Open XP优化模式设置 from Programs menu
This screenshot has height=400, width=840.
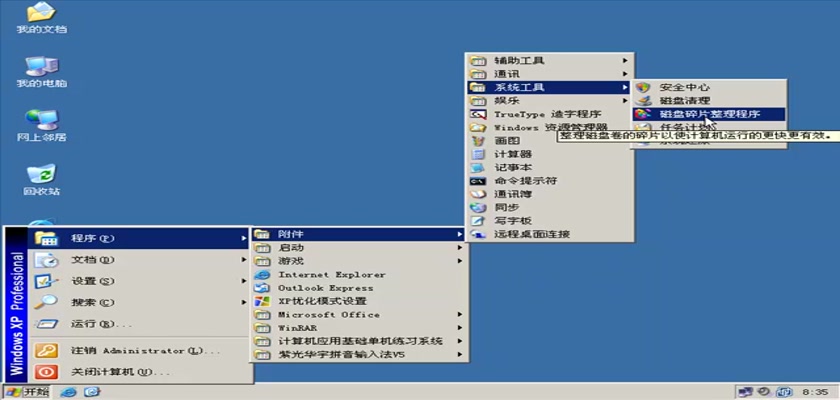pos(359,301)
